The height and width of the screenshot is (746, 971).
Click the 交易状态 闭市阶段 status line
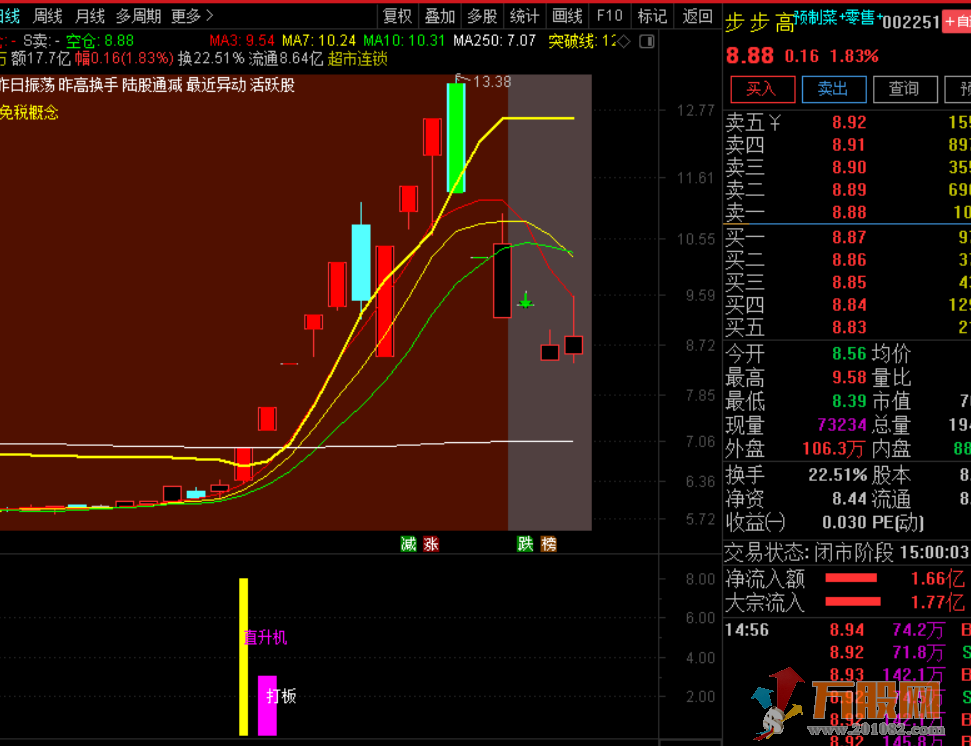tap(847, 552)
